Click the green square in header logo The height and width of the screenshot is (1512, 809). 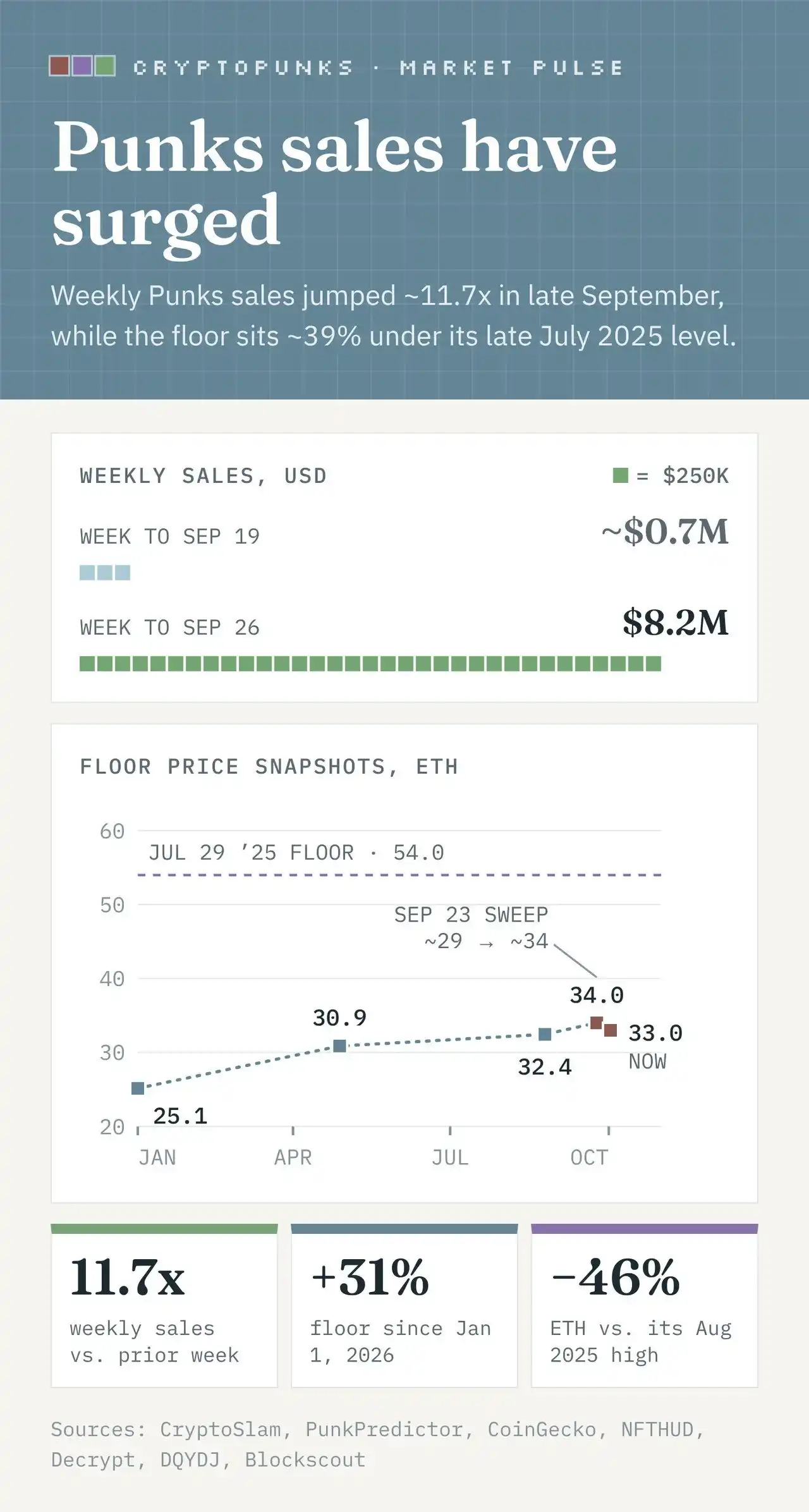(105, 66)
